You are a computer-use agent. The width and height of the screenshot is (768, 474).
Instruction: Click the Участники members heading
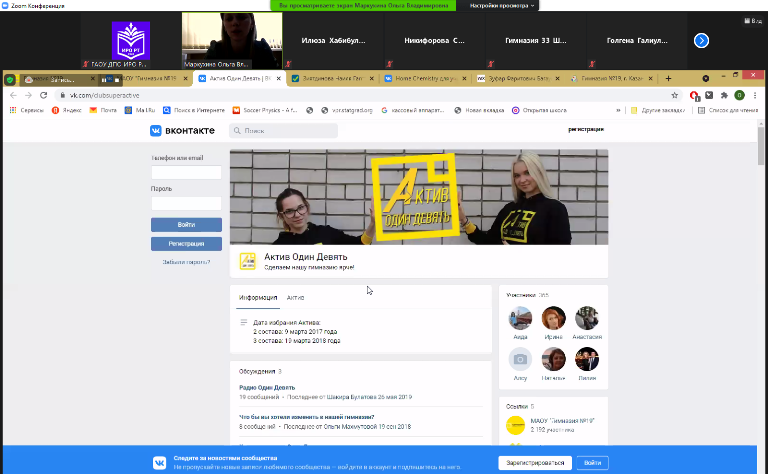click(521, 295)
